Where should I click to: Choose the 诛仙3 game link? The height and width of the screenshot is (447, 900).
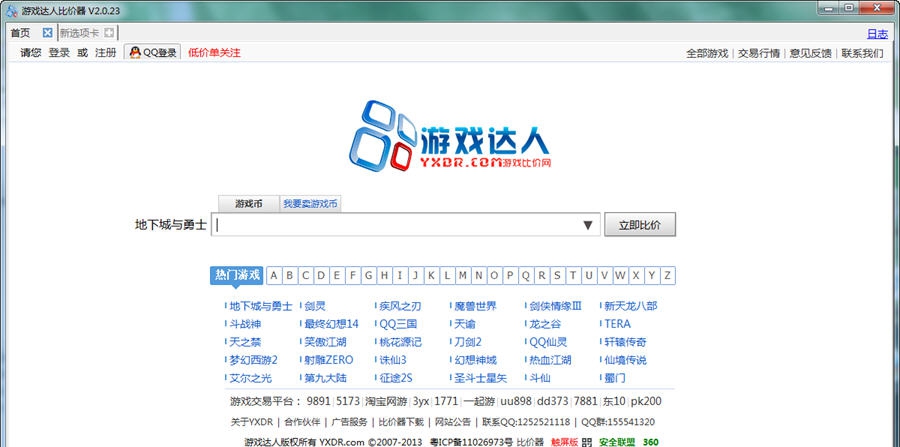click(393, 360)
